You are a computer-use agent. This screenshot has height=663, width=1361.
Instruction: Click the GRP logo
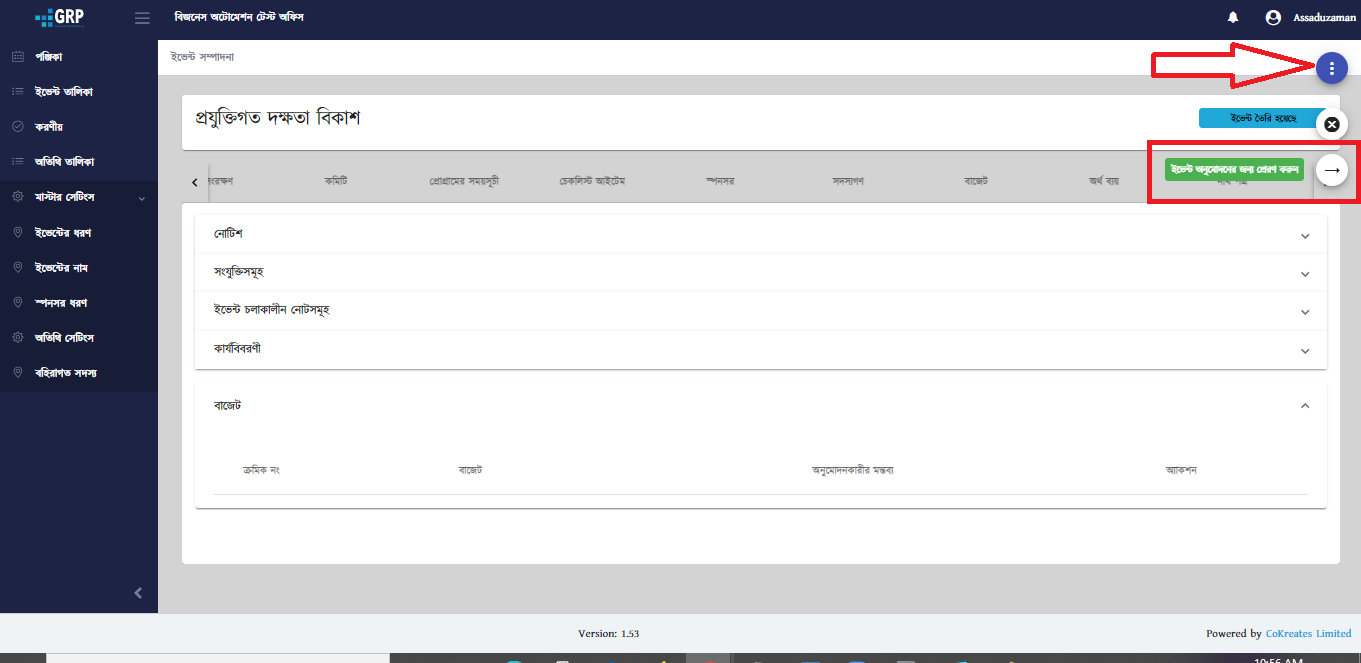[x=59, y=18]
